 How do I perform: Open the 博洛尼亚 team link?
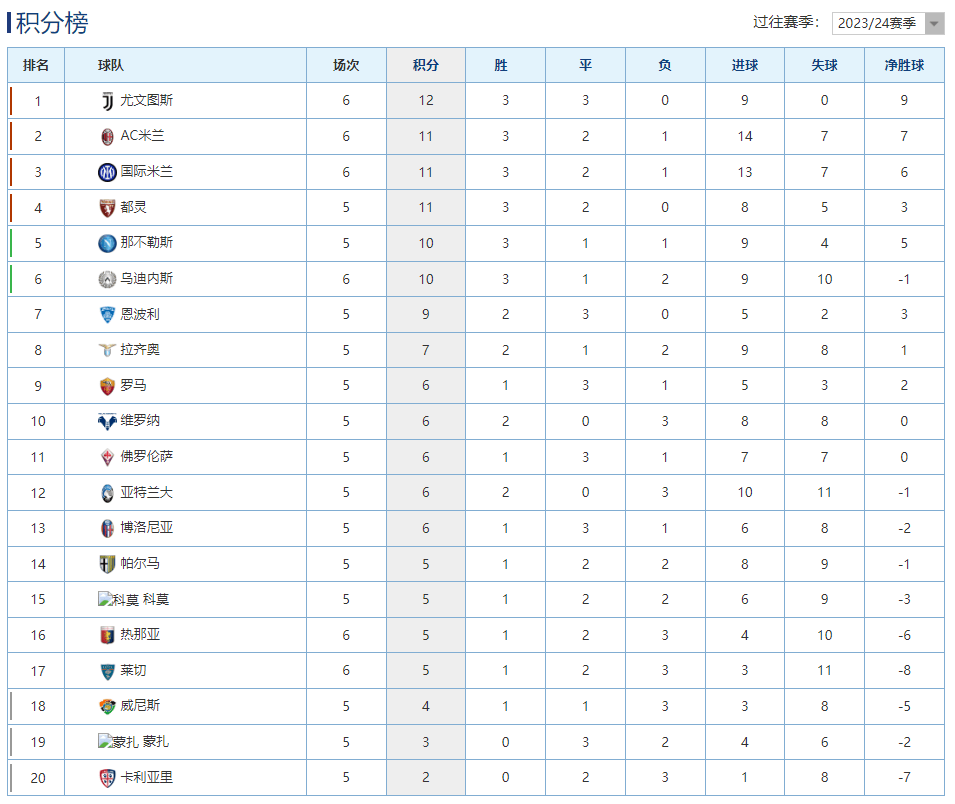[x=147, y=528]
